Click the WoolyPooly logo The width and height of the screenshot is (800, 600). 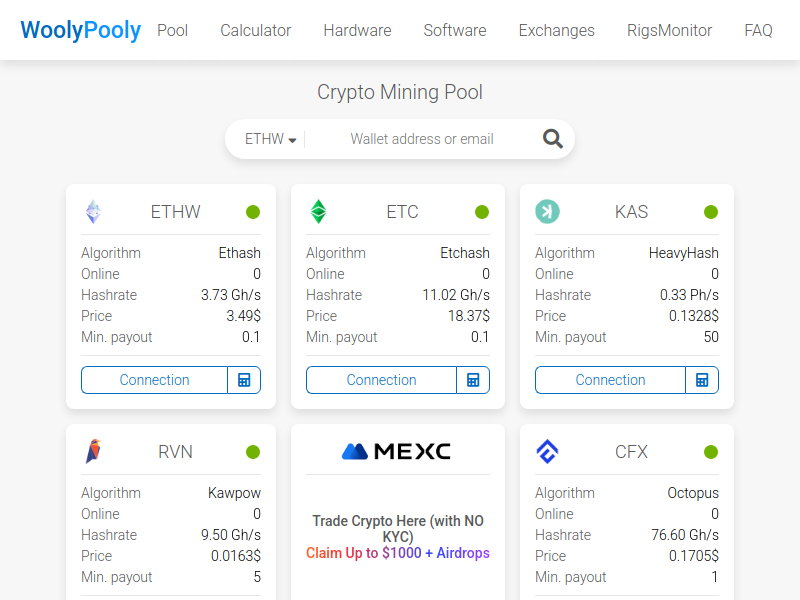81,30
